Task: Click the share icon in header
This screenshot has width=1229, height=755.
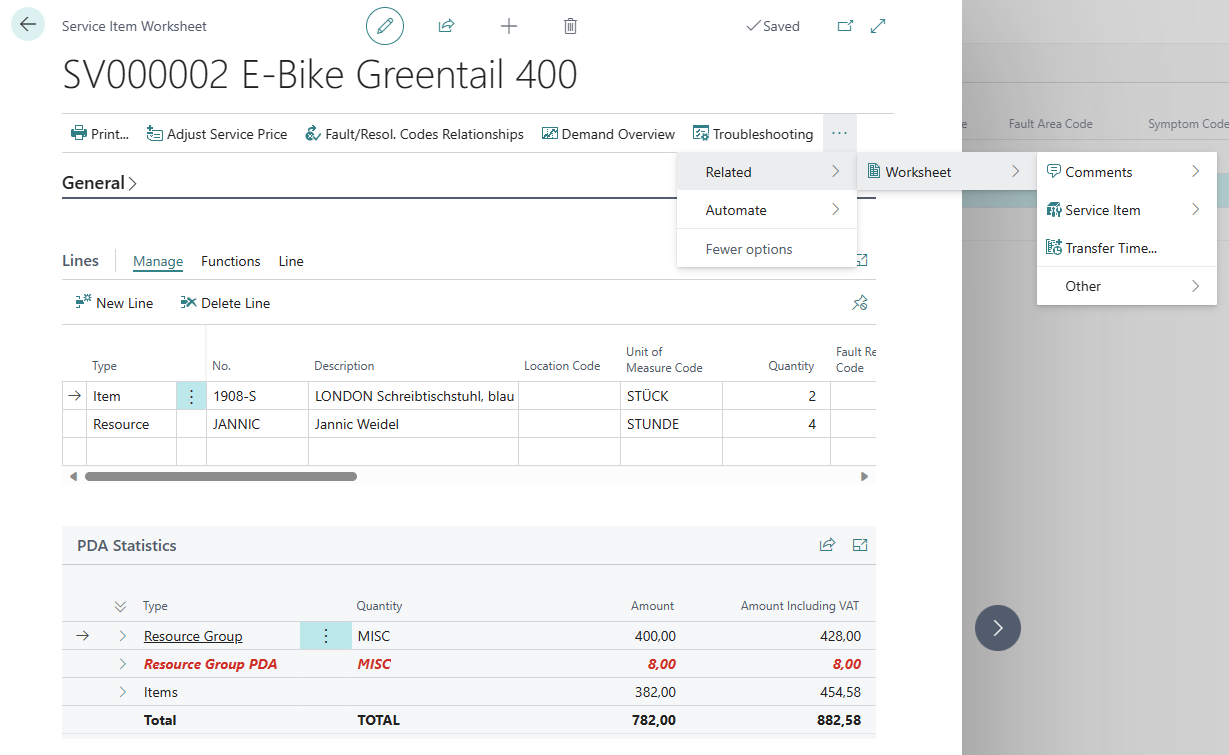Action: (447, 26)
